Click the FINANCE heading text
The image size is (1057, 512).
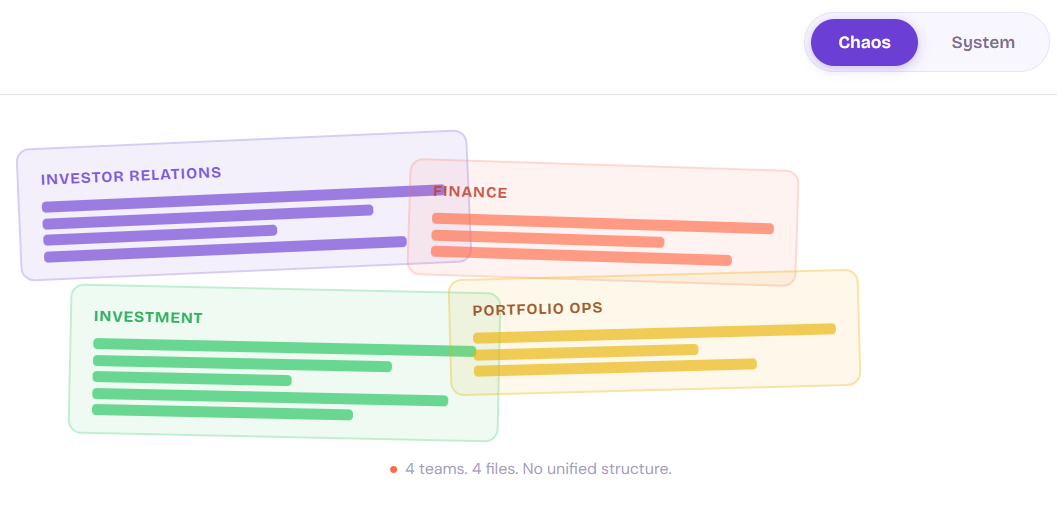[470, 192]
